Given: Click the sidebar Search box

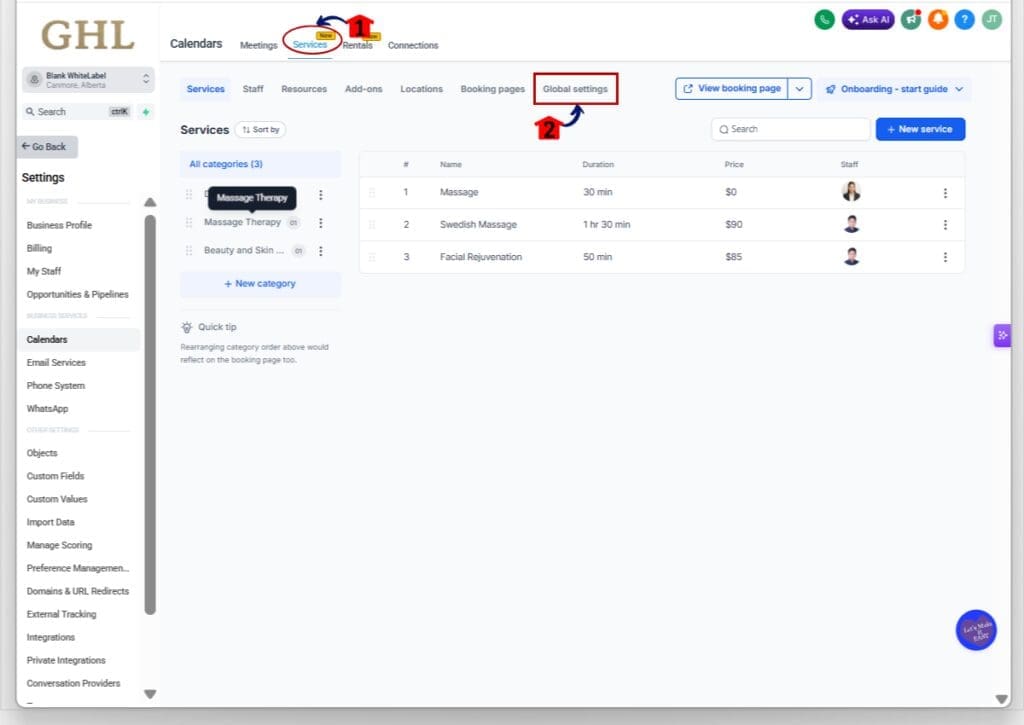Looking at the screenshot, I should coord(78,112).
